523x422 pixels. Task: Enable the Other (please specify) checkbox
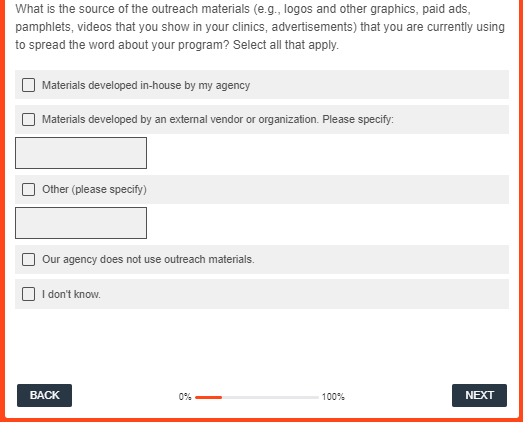tap(28, 189)
